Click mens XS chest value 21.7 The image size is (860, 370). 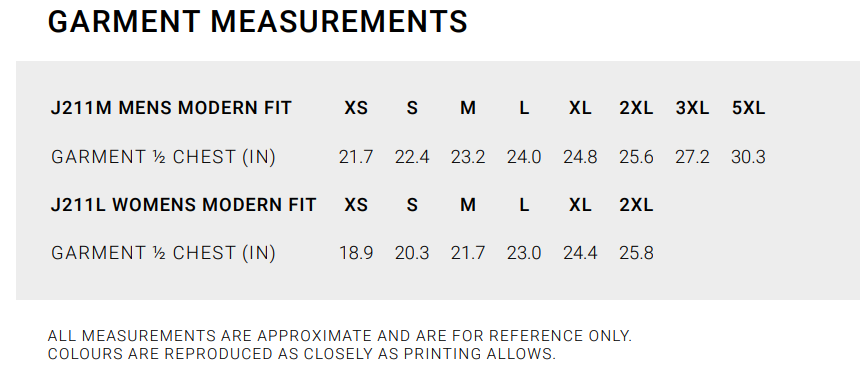point(356,157)
